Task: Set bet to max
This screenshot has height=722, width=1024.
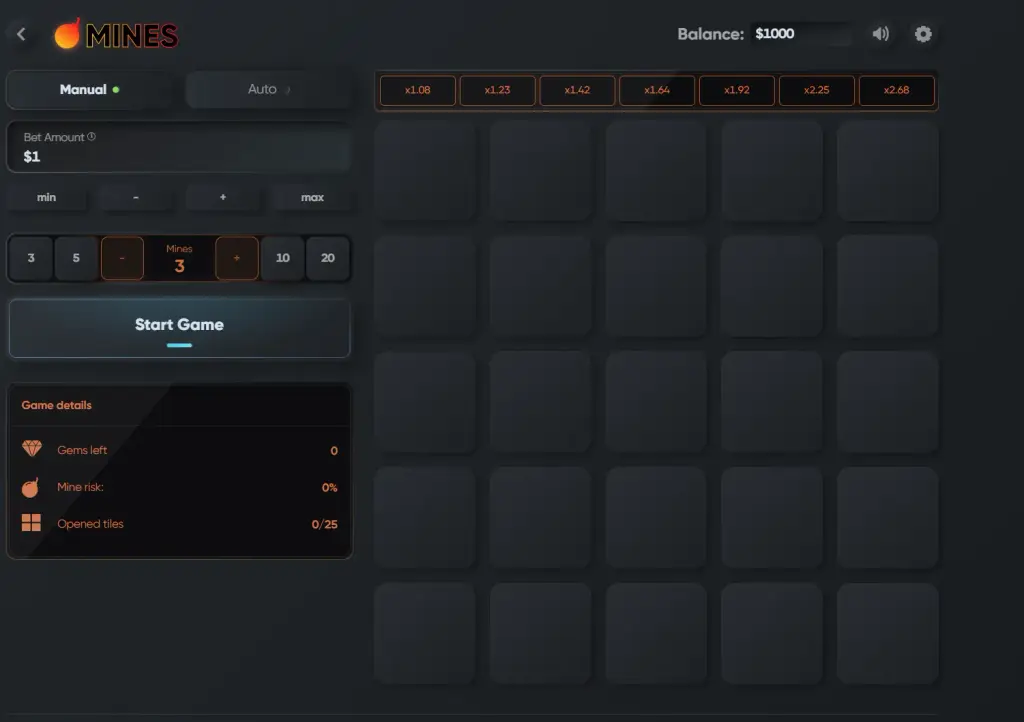Action: (312, 197)
